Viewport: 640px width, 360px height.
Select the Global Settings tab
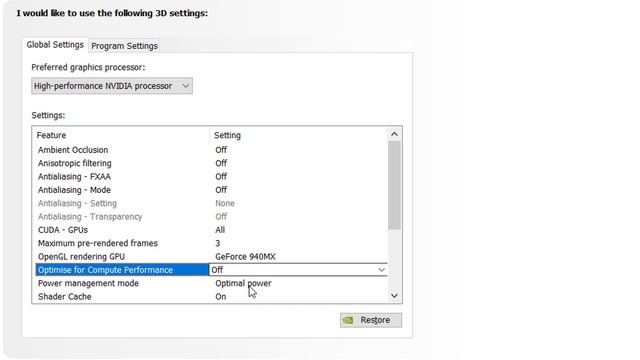point(55,44)
